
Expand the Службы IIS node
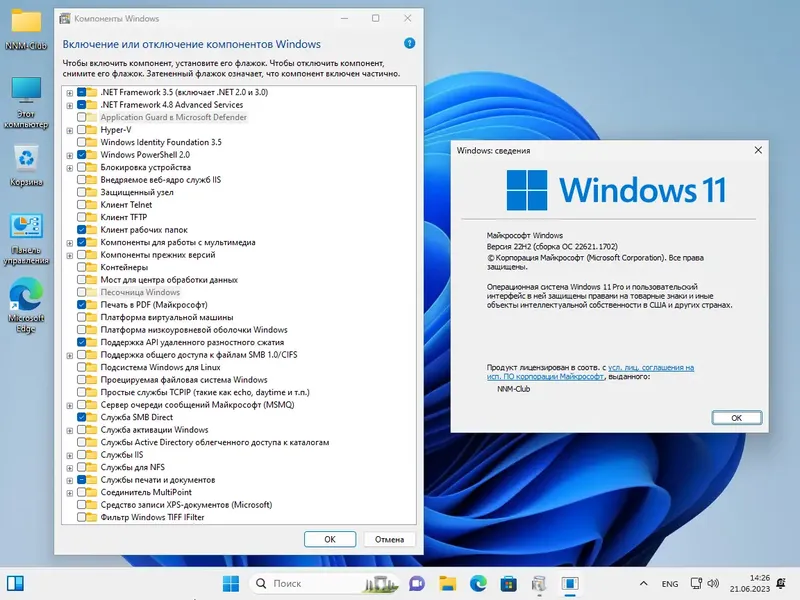(69, 455)
